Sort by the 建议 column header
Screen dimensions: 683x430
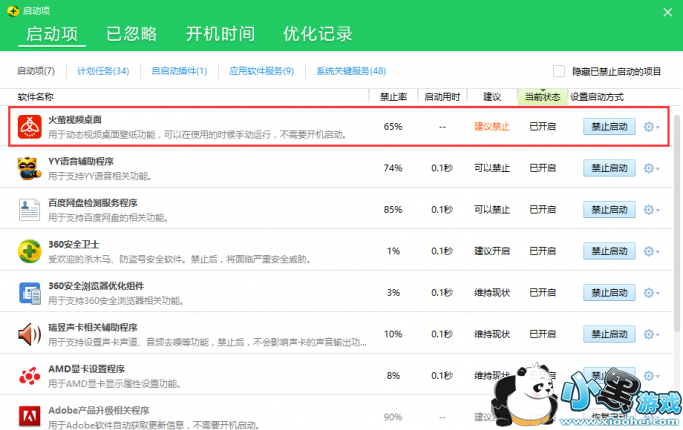coord(492,97)
